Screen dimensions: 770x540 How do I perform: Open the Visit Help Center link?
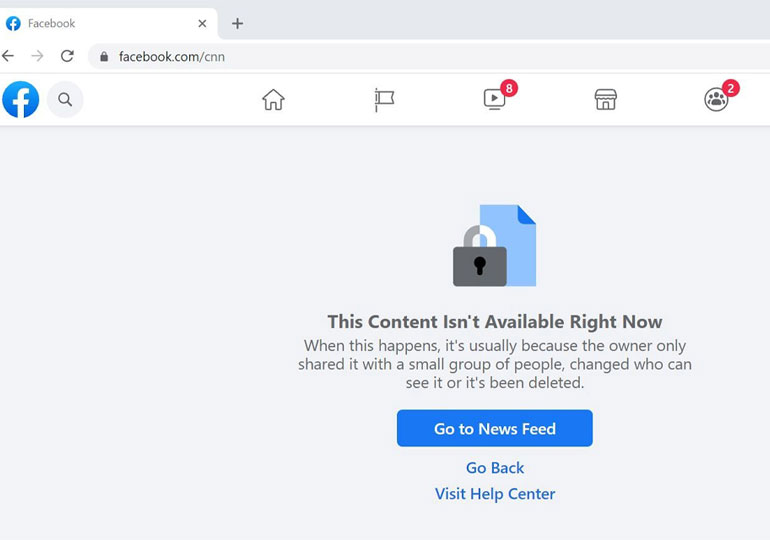pos(495,494)
